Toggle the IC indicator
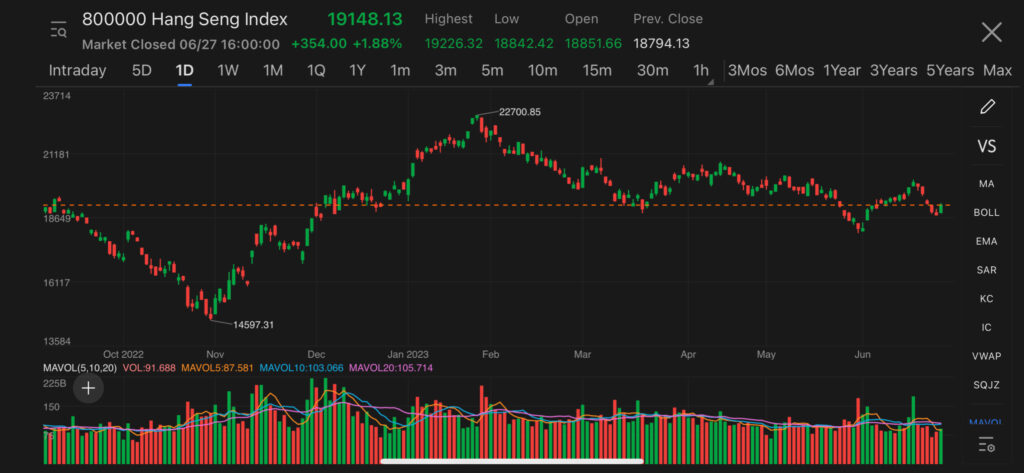Viewport: 1024px width, 473px height. pyautogui.click(x=986, y=327)
